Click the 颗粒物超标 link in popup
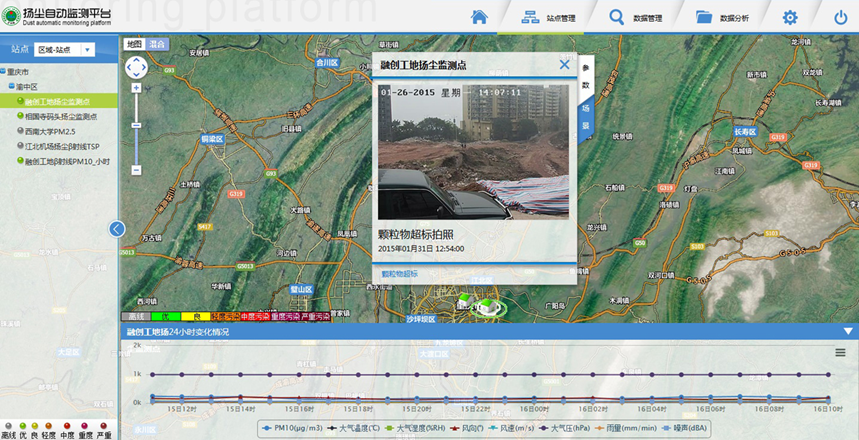The width and height of the screenshot is (859, 440). (400, 273)
